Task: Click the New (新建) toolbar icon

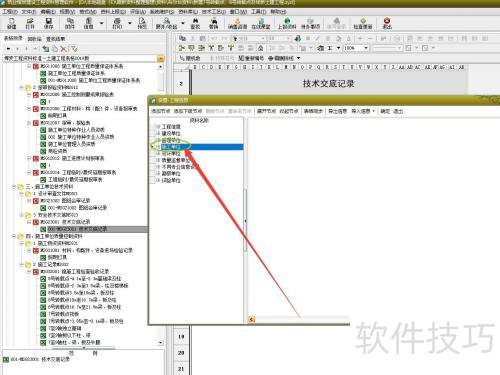Action: tap(11, 23)
